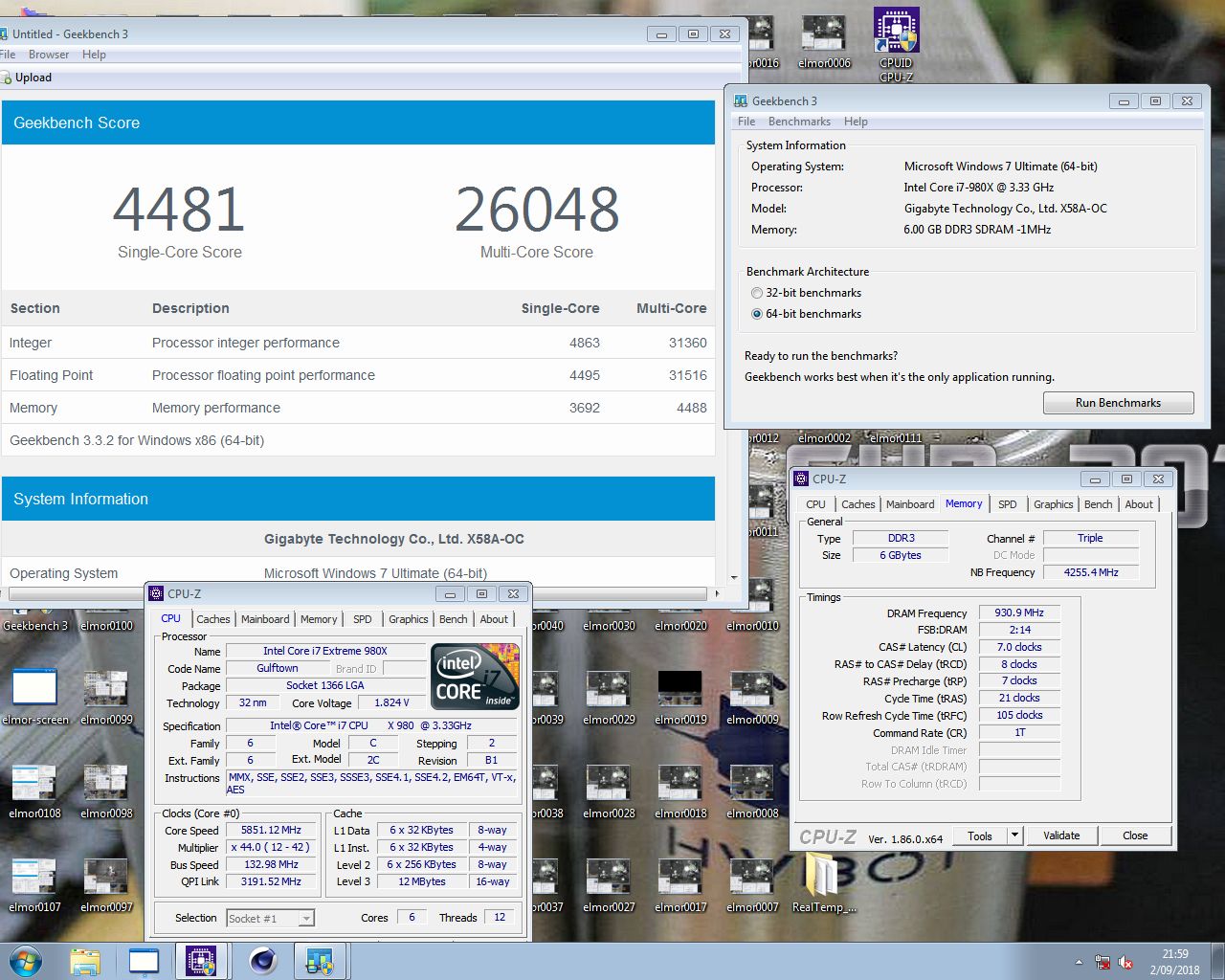Open the Cinebench taskbar icon
The image size is (1225, 980).
(x=262, y=961)
